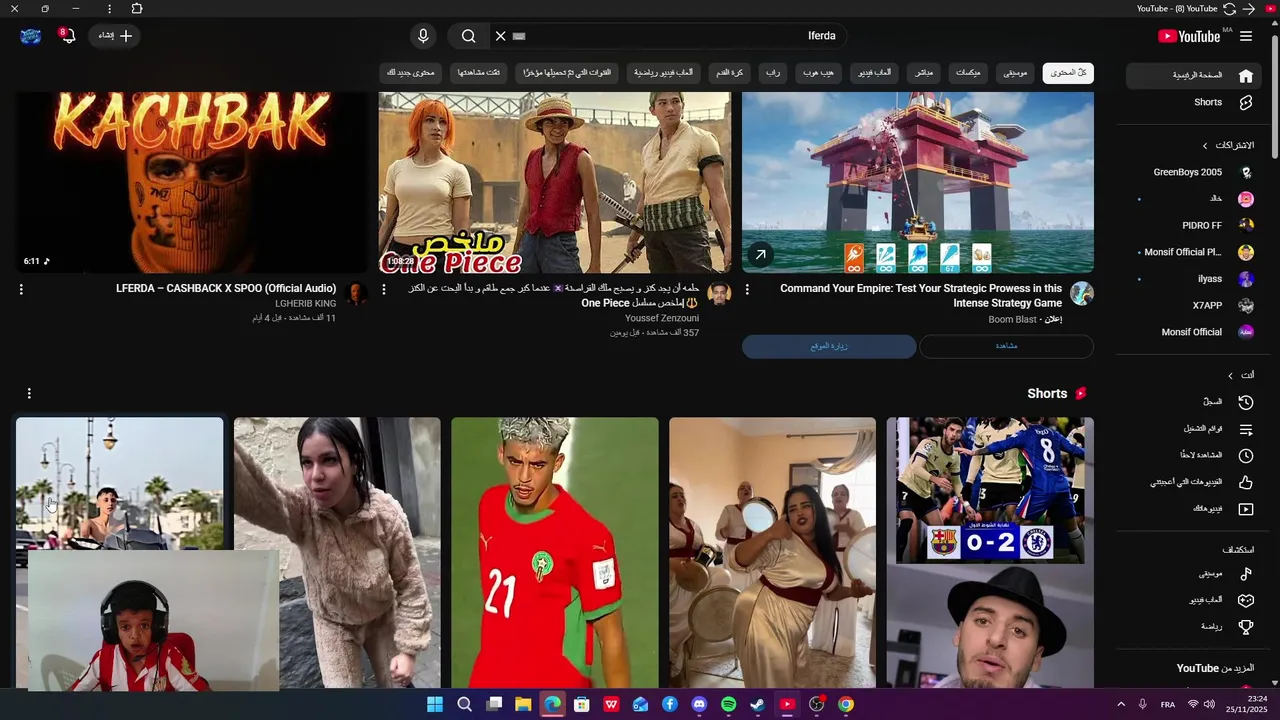Screen dimensions: 1280x720
Task: Open sports (رياضة) trophy item in sidebar
Action: (1196, 627)
